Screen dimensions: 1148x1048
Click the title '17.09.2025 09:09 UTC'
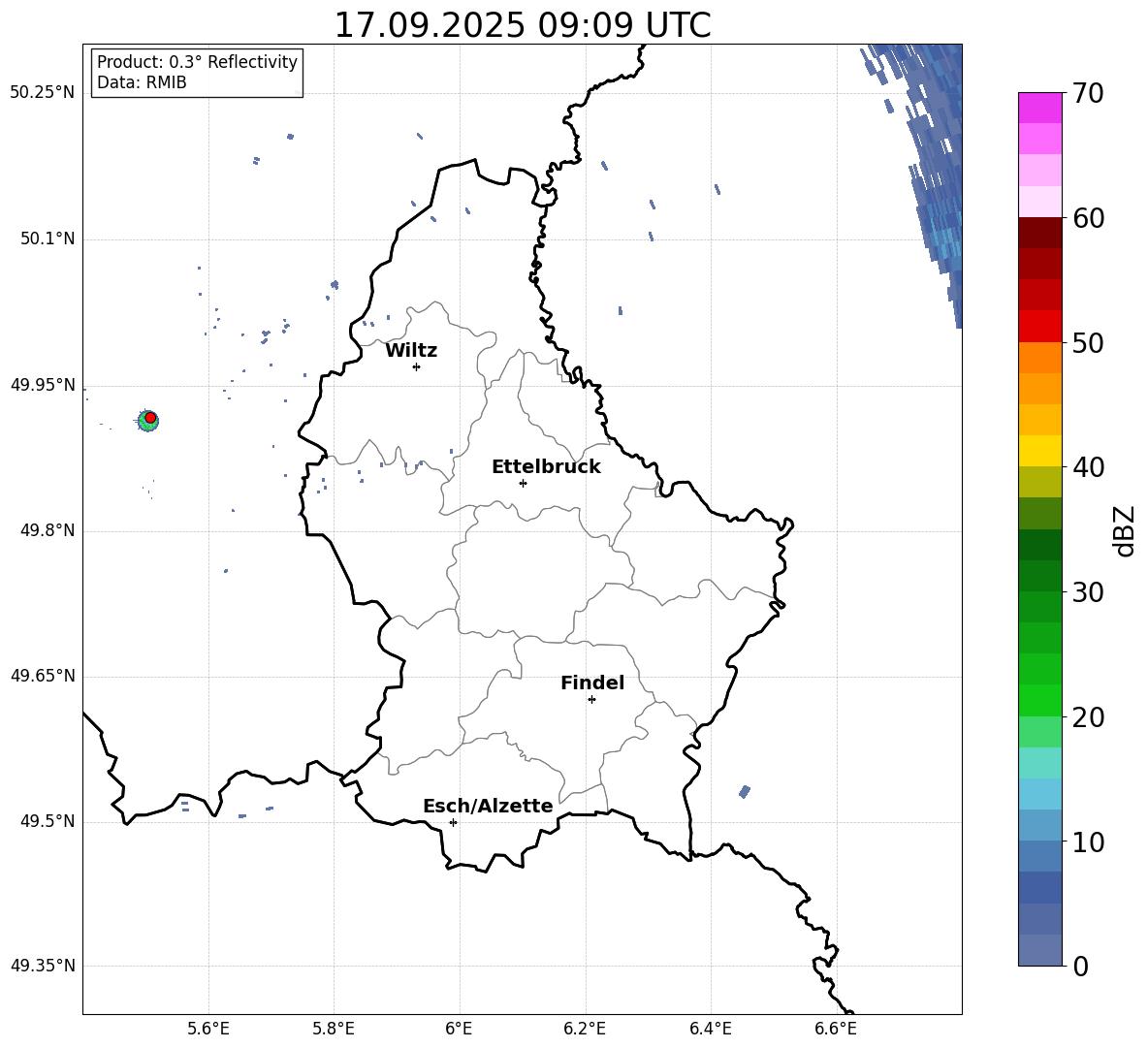click(x=522, y=25)
